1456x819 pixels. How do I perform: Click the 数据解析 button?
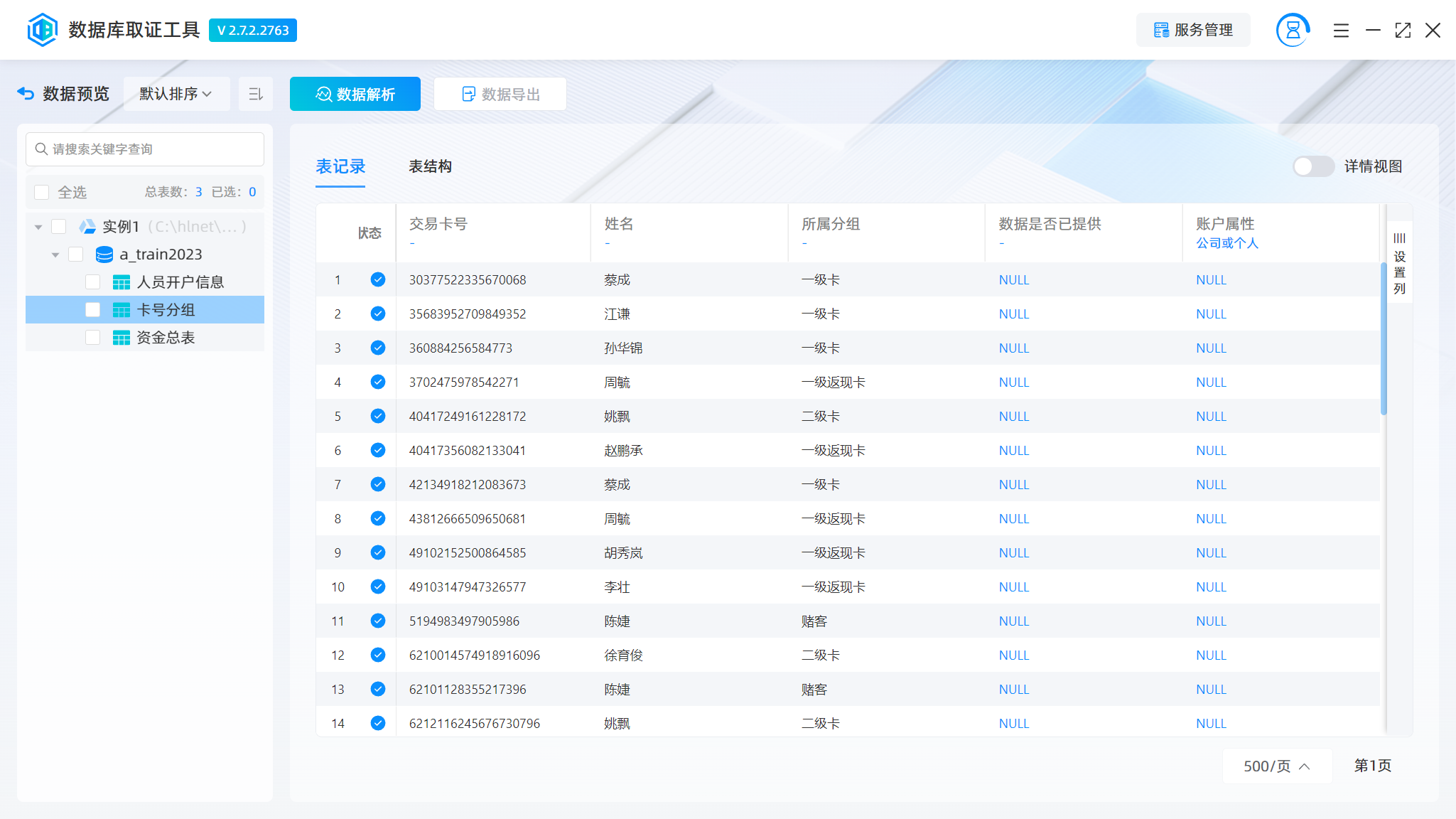click(355, 94)
